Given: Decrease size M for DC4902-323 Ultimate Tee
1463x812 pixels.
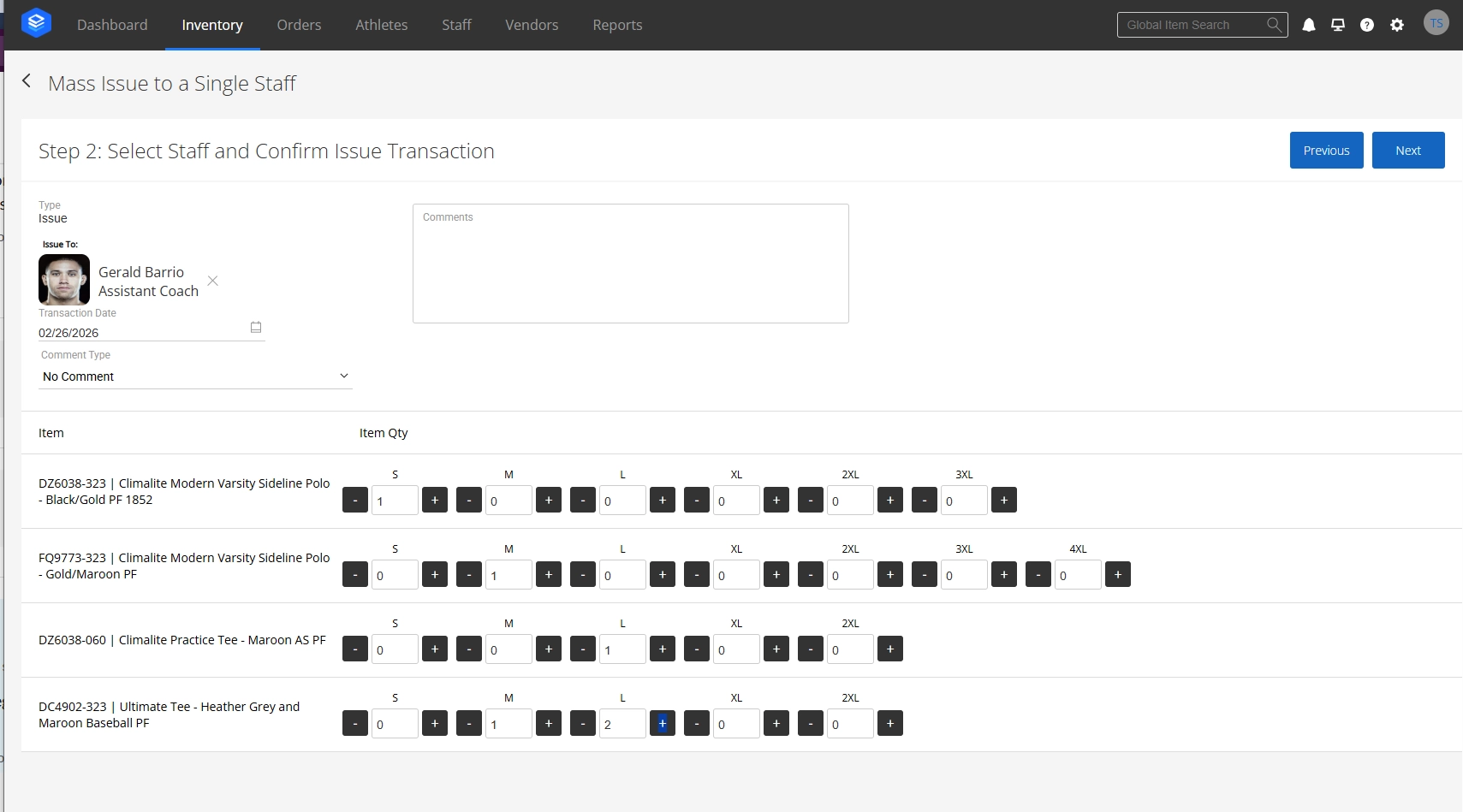Looking at the screenshot, I should coord(469,723).
